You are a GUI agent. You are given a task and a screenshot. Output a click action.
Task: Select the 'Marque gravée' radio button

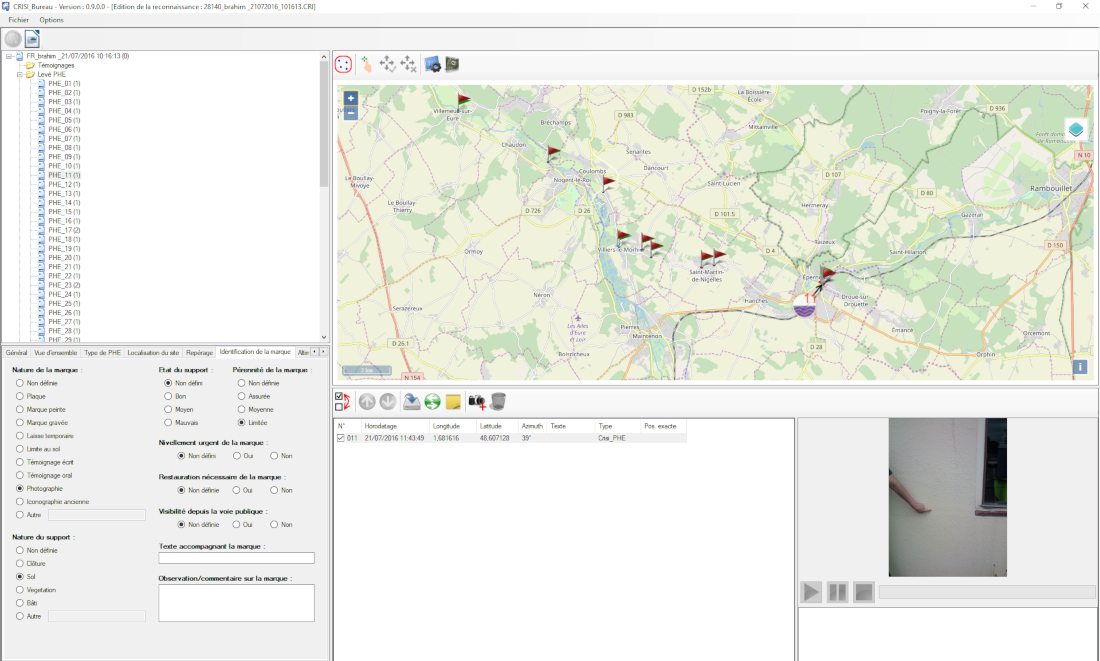point(20,423)
